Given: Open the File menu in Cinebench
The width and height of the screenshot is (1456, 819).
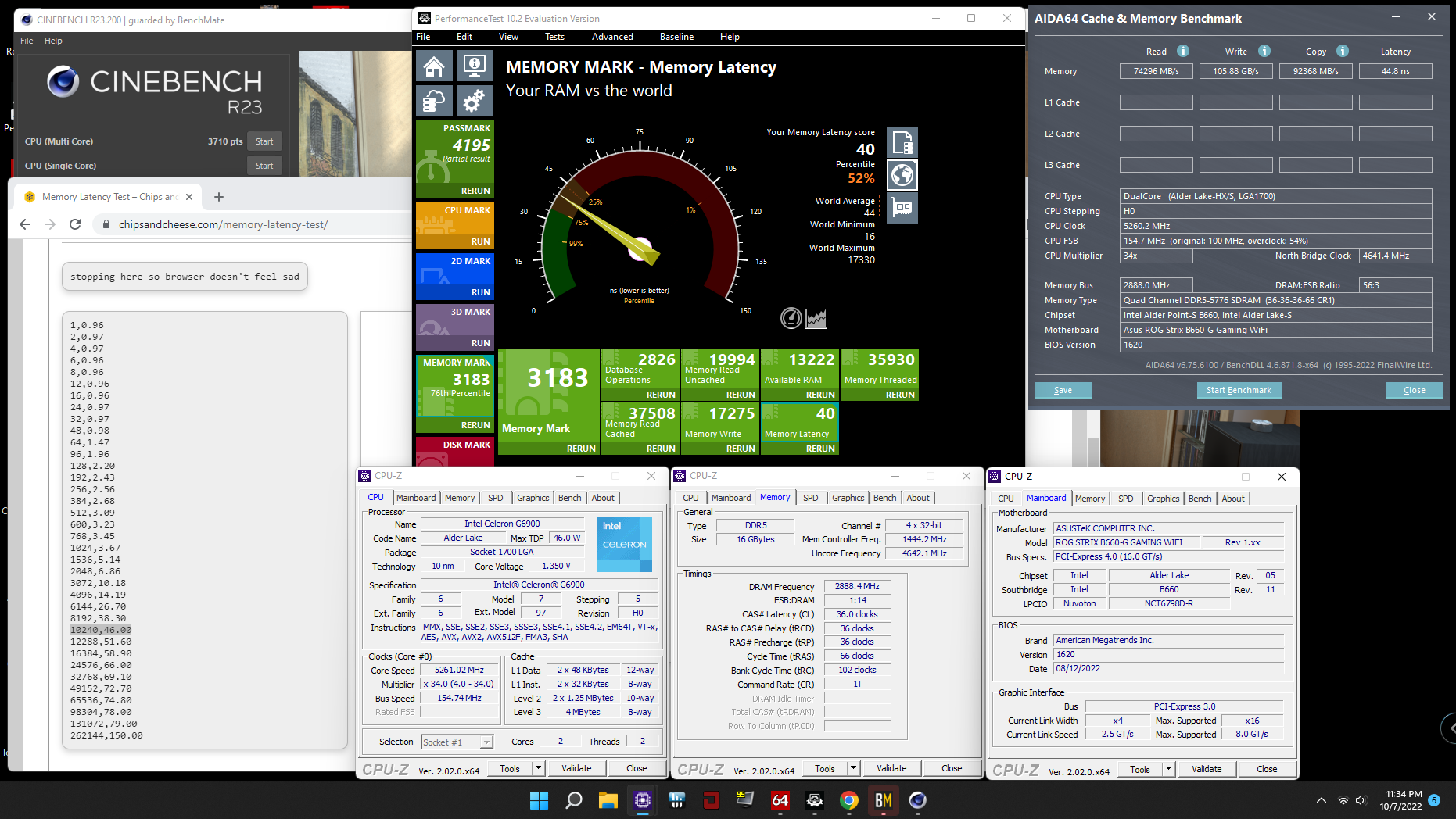Looking at the screenshot, I should coord(27,41).
